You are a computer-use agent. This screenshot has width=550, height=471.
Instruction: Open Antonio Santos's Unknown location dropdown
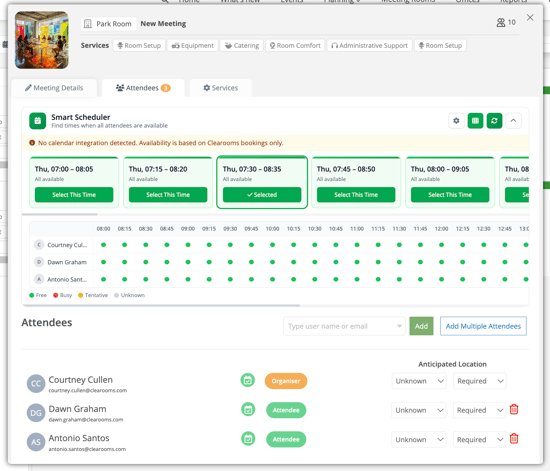(x=419, y=439)
